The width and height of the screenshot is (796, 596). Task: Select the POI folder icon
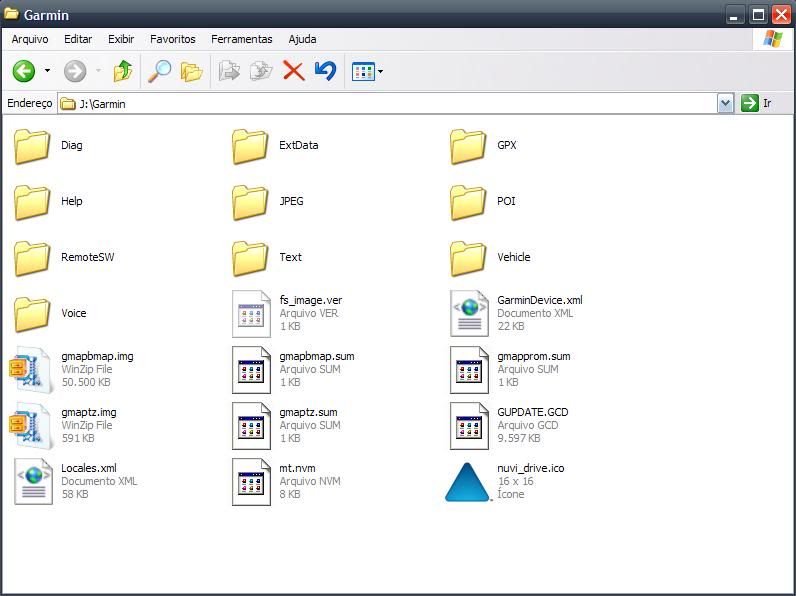tap(468, 202)
